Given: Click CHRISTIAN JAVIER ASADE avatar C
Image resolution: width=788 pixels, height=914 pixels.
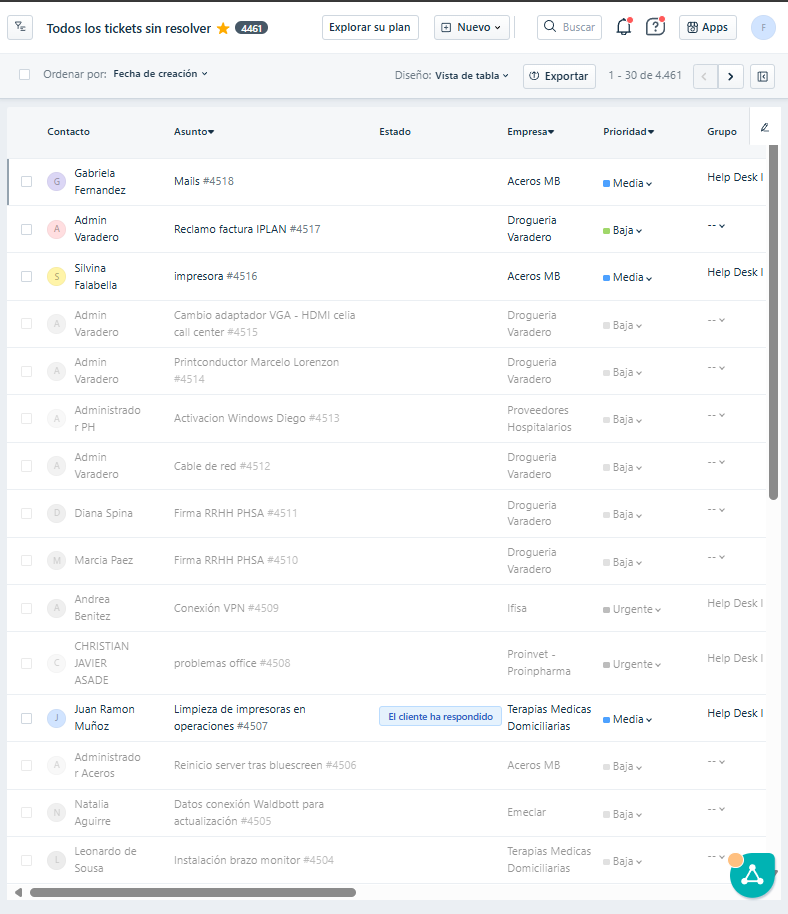Looking at the screenshot, I should [x=57, y=663].
